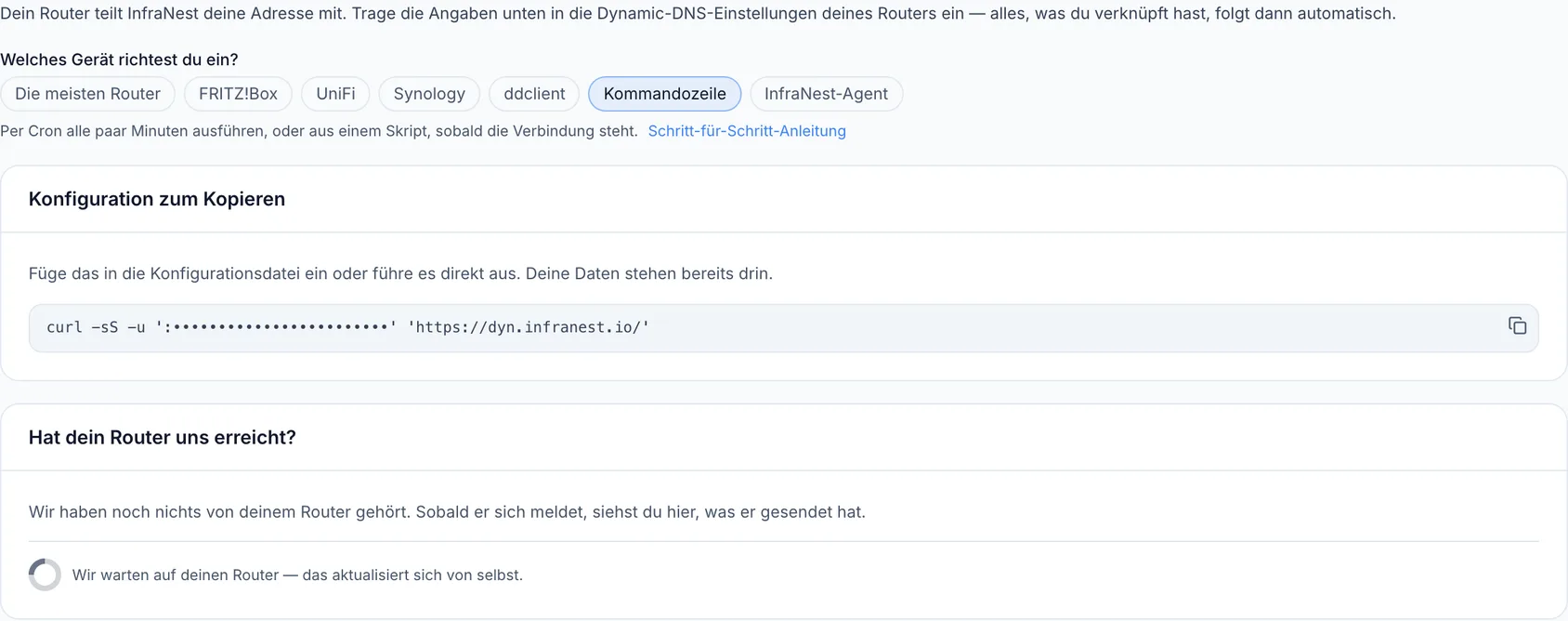Click the intro text 'Dein Router teilt InfraNest deine Adresse mit'

[x=172, y=14]
